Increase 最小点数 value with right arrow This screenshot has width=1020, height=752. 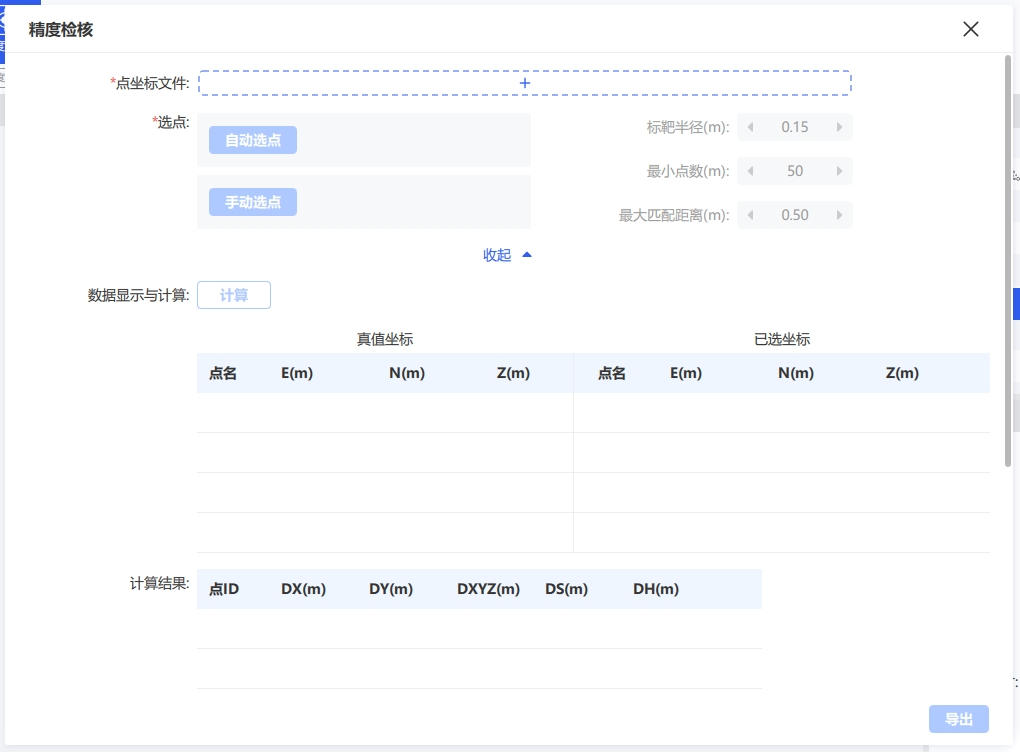[x=839, y=171]
